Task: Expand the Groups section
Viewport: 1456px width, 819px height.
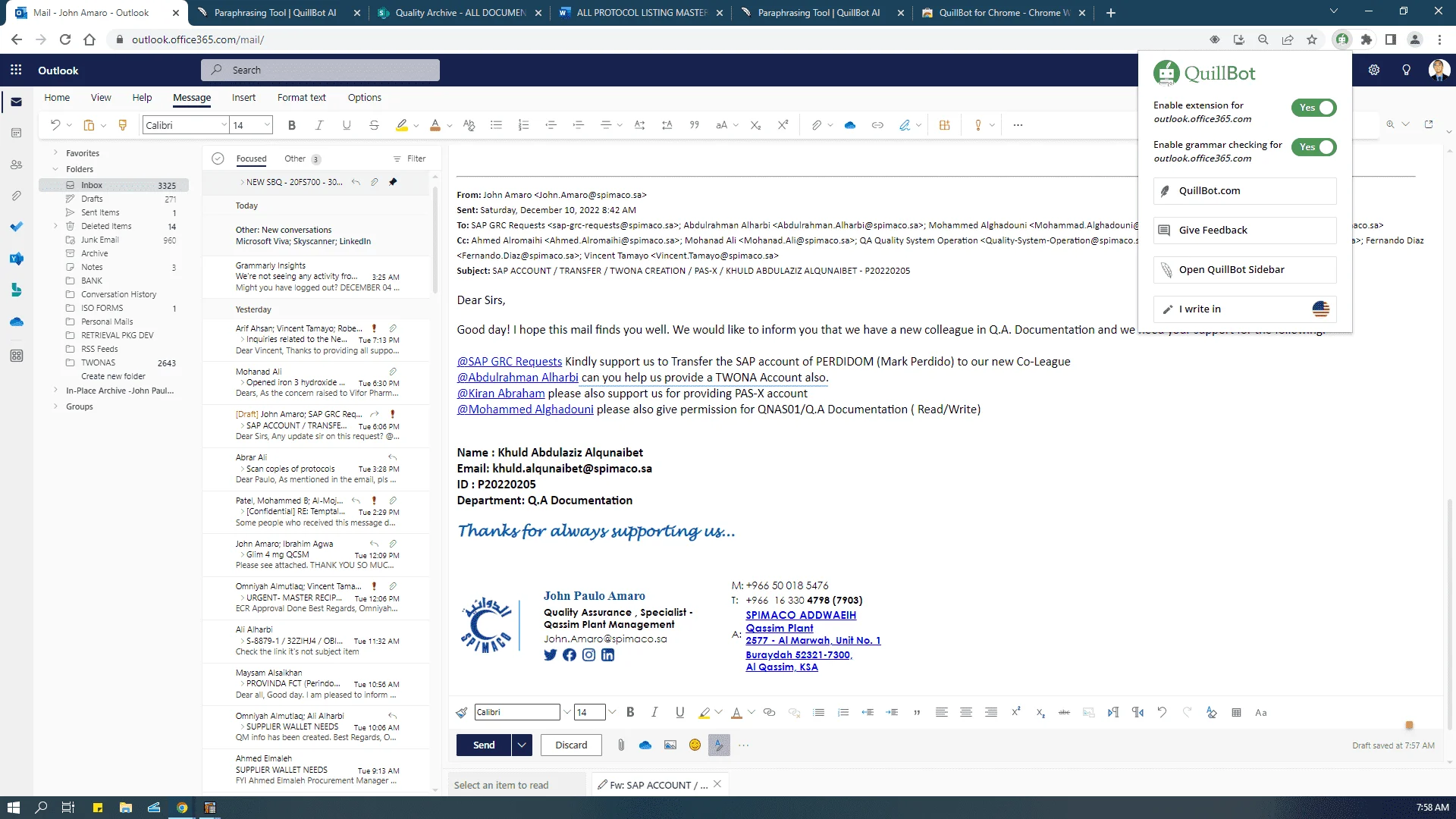Action: pyautogui.click(x=55, y=406)
